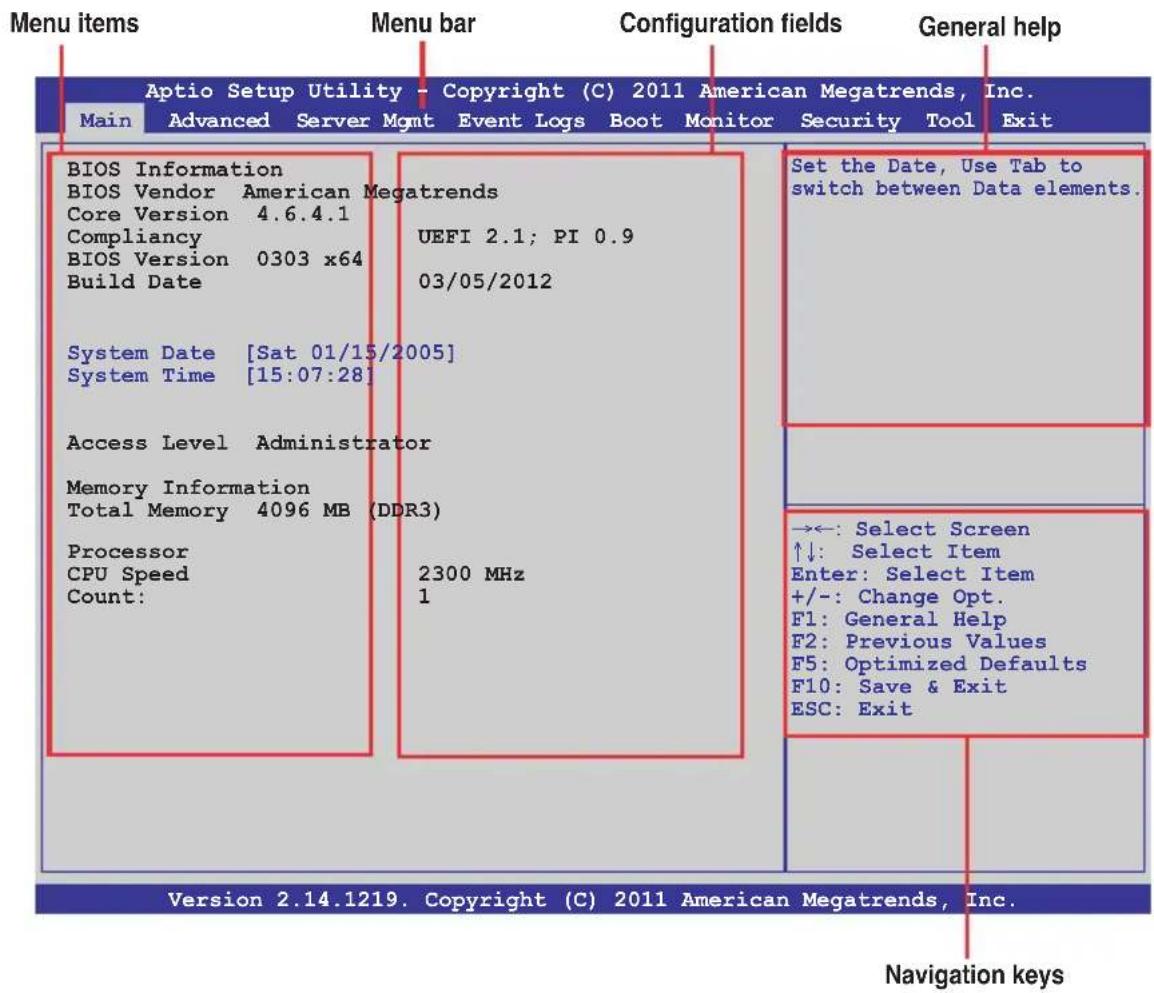Image resolution: width=1154 pixels, height=993 pixels.
Task: Click the BIOS Version label
Action: [147, 259]
